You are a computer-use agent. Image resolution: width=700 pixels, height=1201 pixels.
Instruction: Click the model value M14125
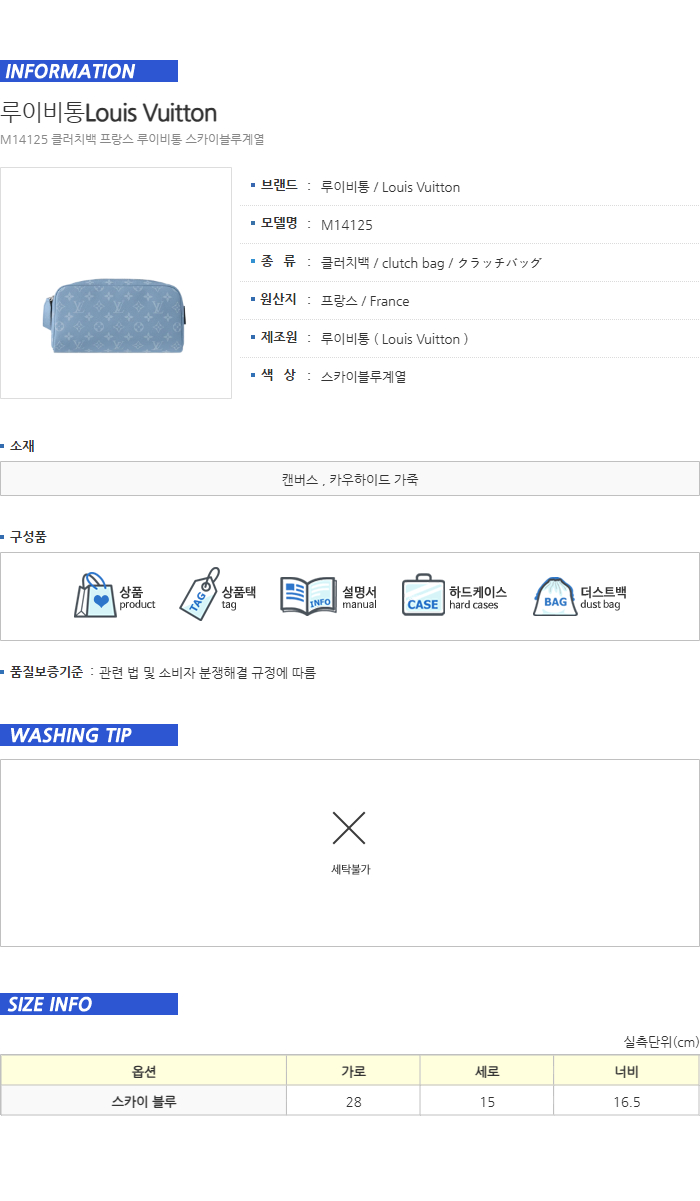347,225
